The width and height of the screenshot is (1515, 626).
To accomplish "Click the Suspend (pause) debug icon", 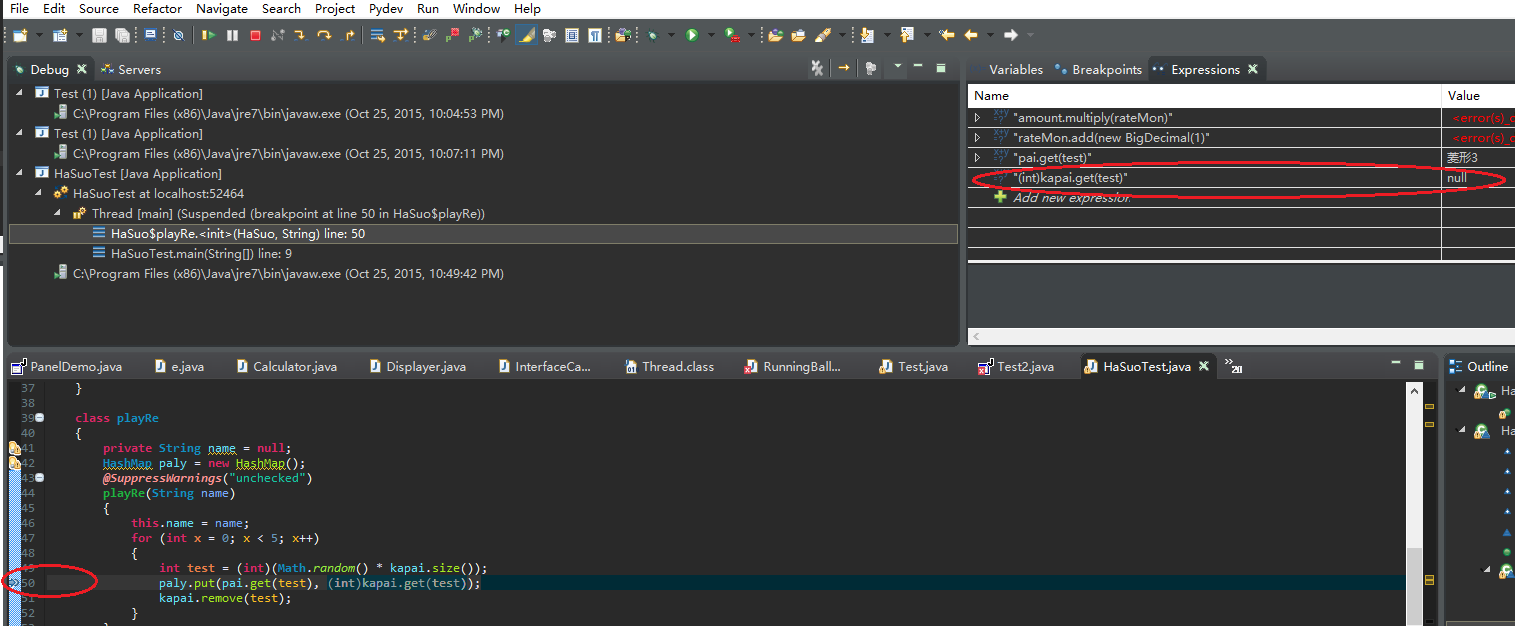I will coord(232,35).
